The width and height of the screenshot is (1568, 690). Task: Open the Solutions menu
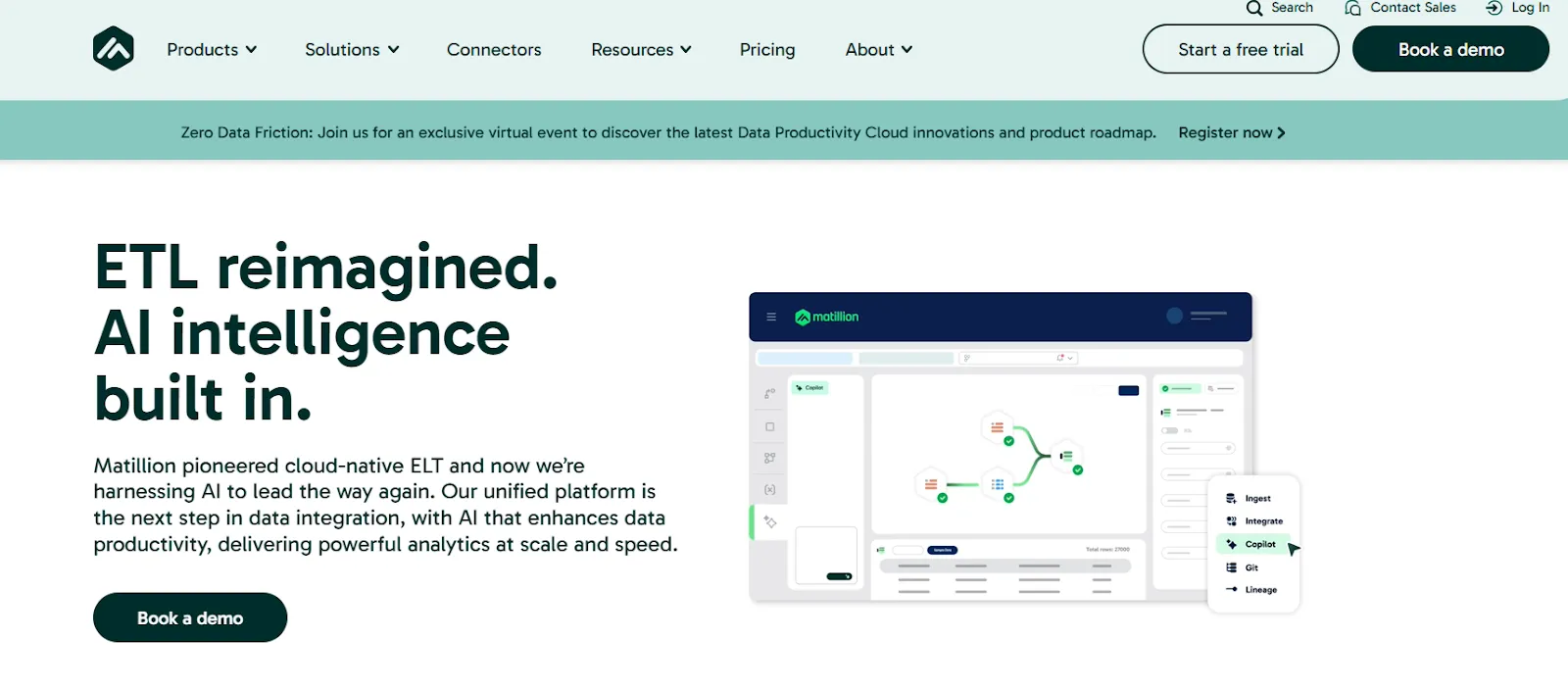pyautogui.click(x=352, y=49)
